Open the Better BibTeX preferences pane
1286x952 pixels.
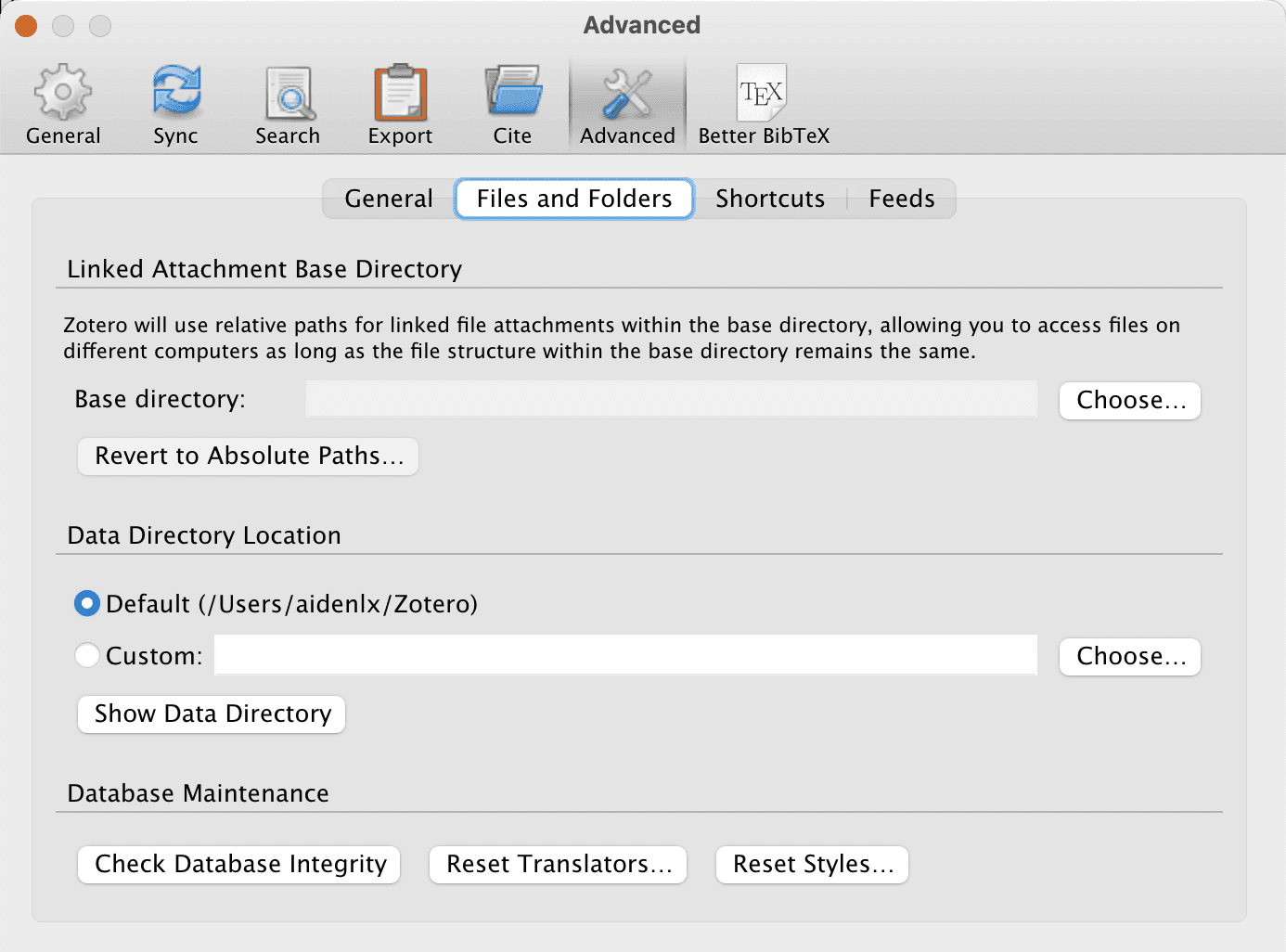click(764, 105)
